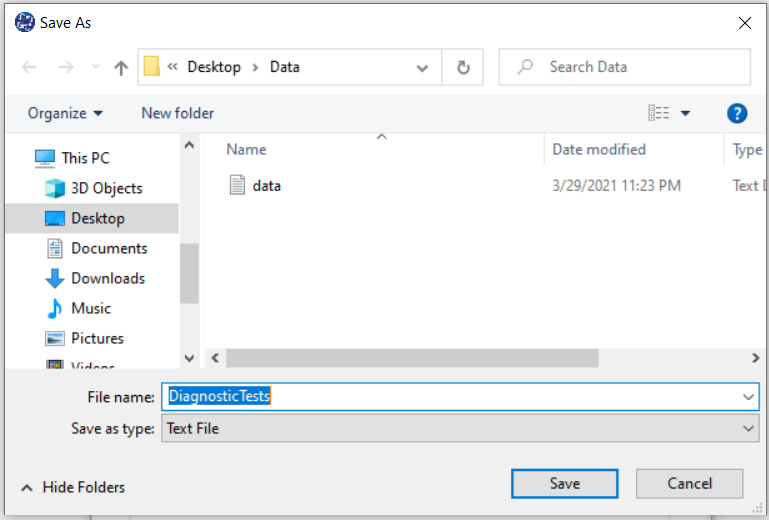This screenshot has height=520, width=769.
Task: Open the view options dropdown arrow
Action: [x=685, y=113]
